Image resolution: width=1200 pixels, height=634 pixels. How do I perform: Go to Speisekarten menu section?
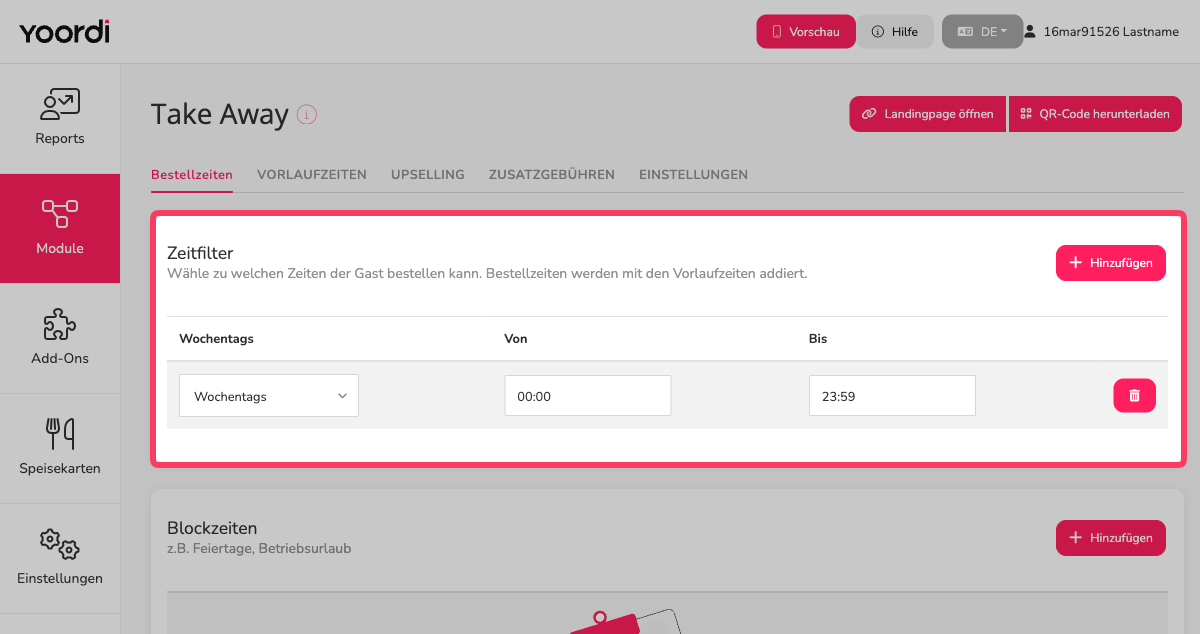[x=60, y=448]
